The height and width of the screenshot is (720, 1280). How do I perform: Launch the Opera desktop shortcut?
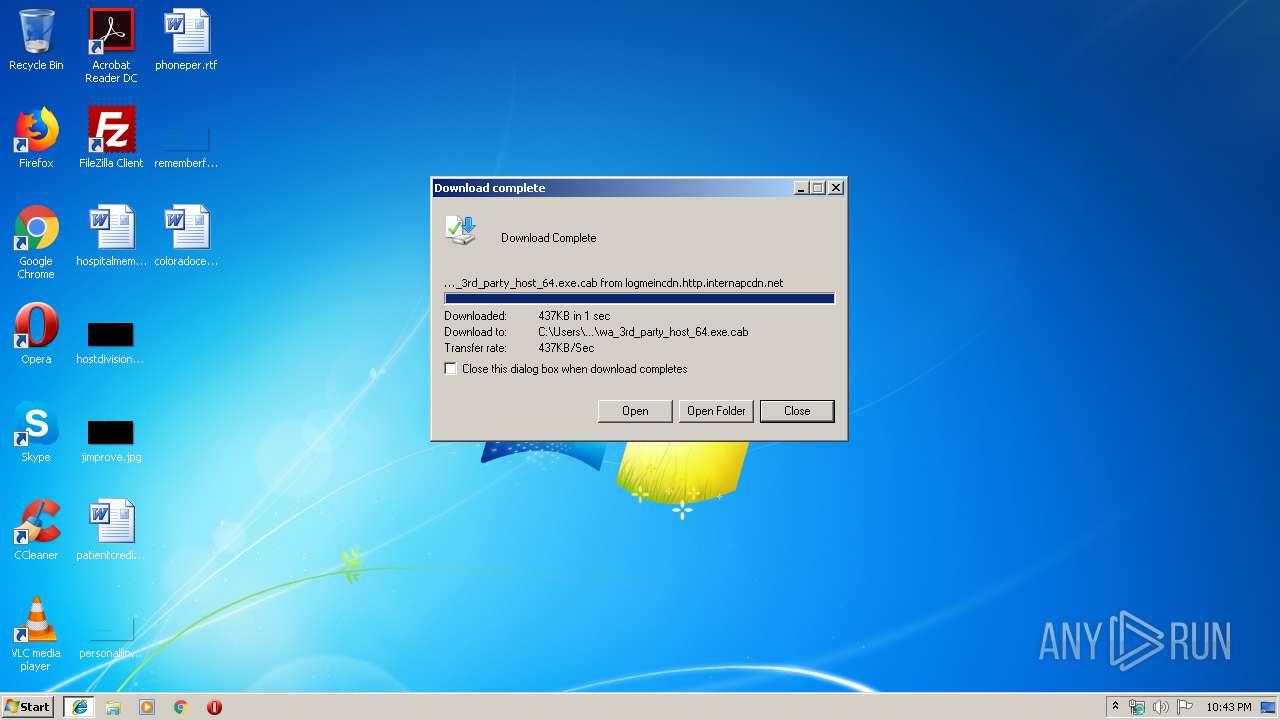[x=36, y=334]
